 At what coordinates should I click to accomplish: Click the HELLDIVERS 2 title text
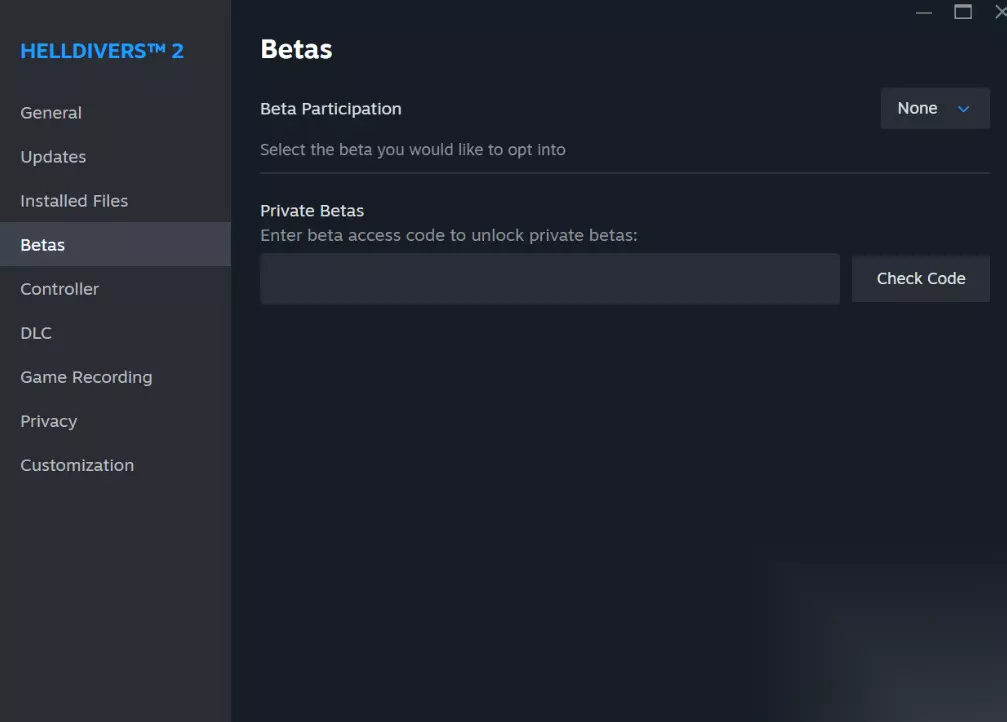click(x=102, y=51)
